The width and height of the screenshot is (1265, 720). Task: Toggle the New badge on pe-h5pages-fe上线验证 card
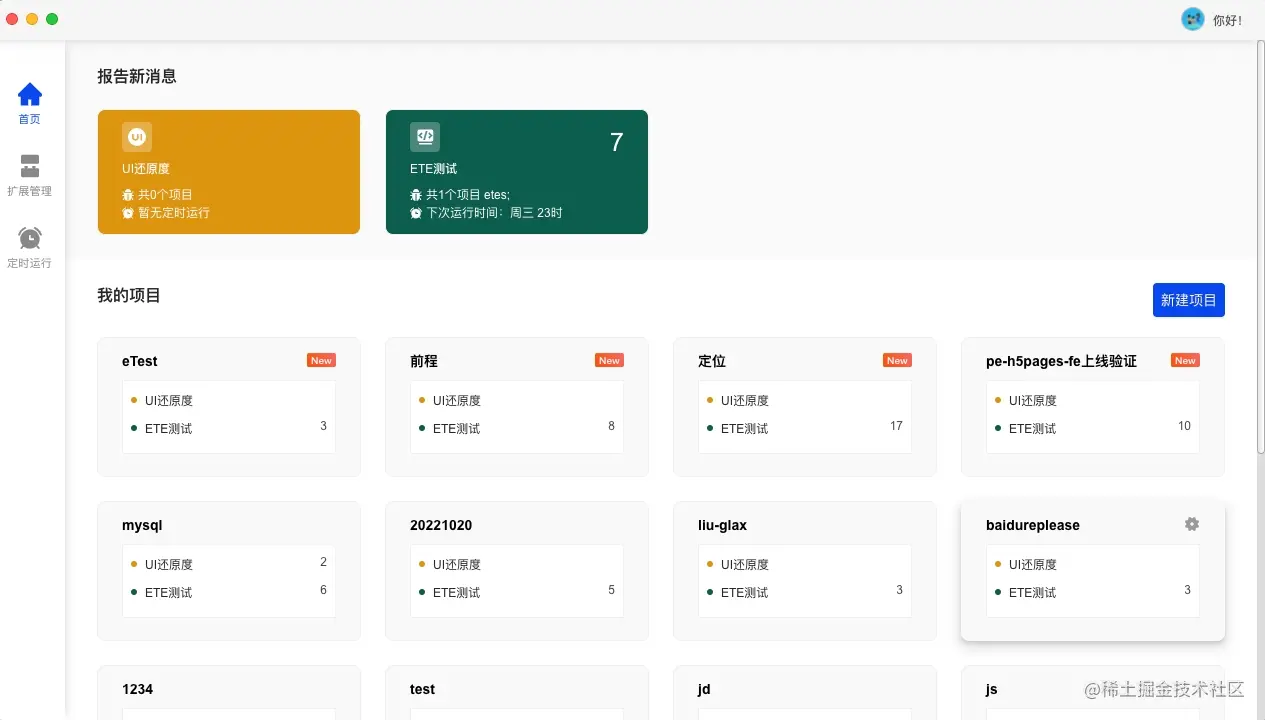click(x=1184, y=360)
